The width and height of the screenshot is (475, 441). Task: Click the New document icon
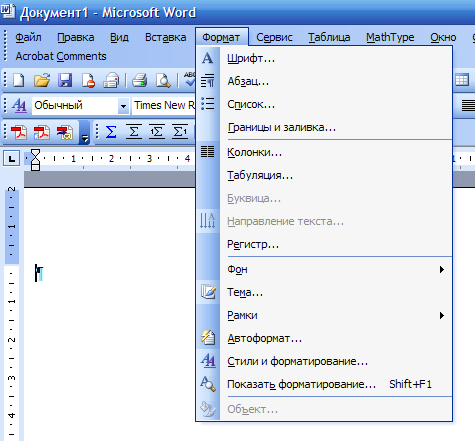pos(18,80)
